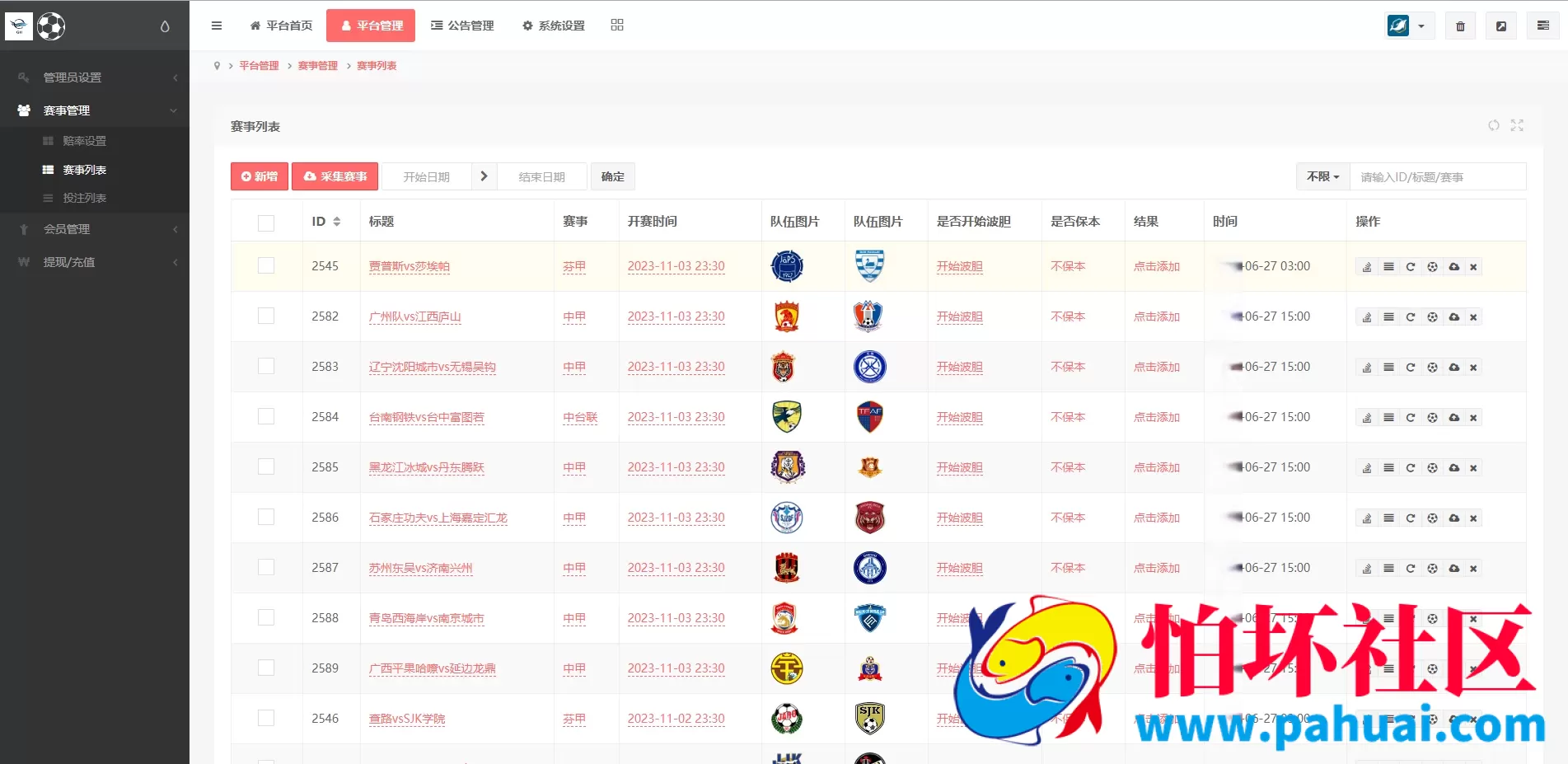Focus the ID/标题/赛事 search box
Image resolution: width=1568 pixels, height=764 pixels.
[x=1438, y=176]
